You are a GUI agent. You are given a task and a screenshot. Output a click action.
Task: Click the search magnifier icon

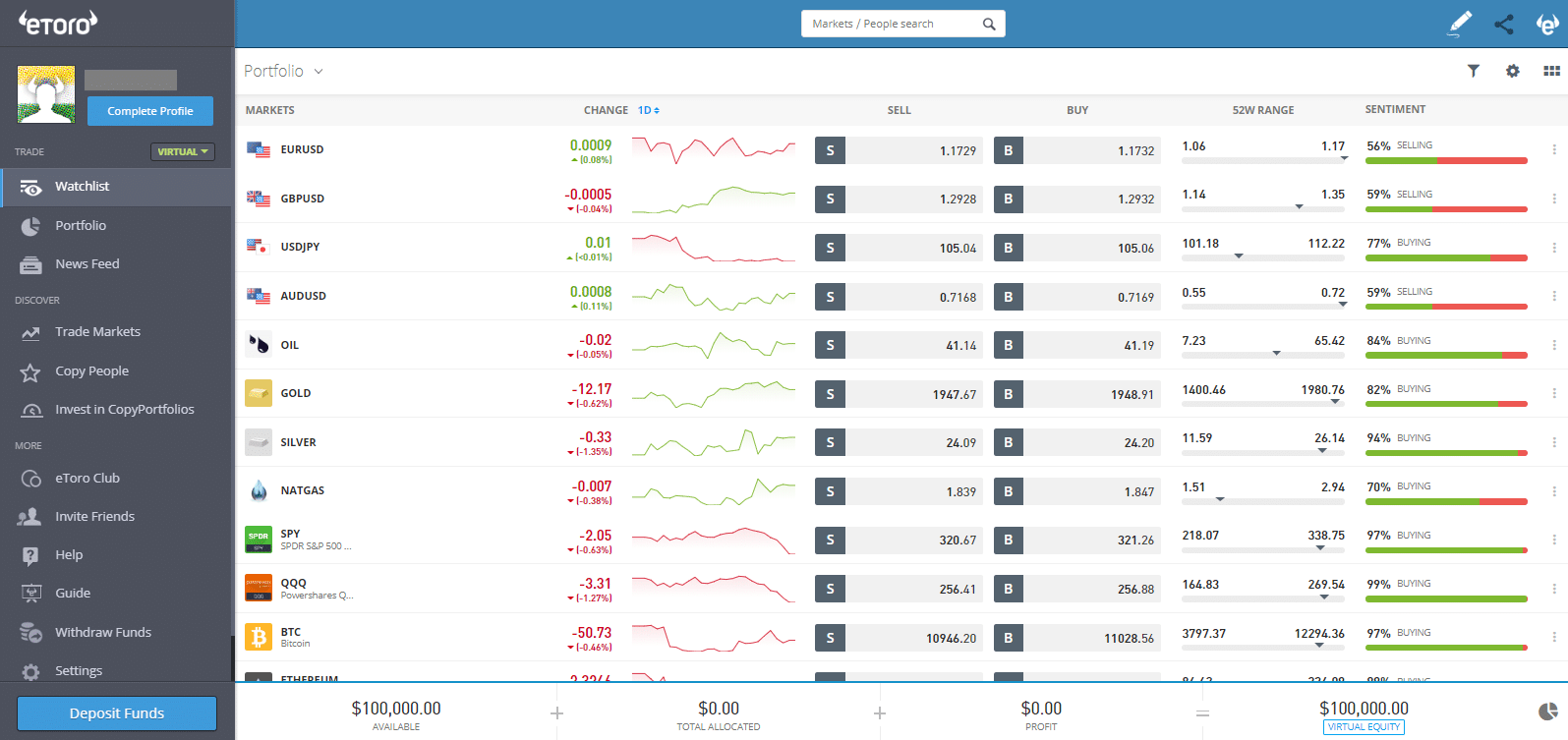(989, 24)
